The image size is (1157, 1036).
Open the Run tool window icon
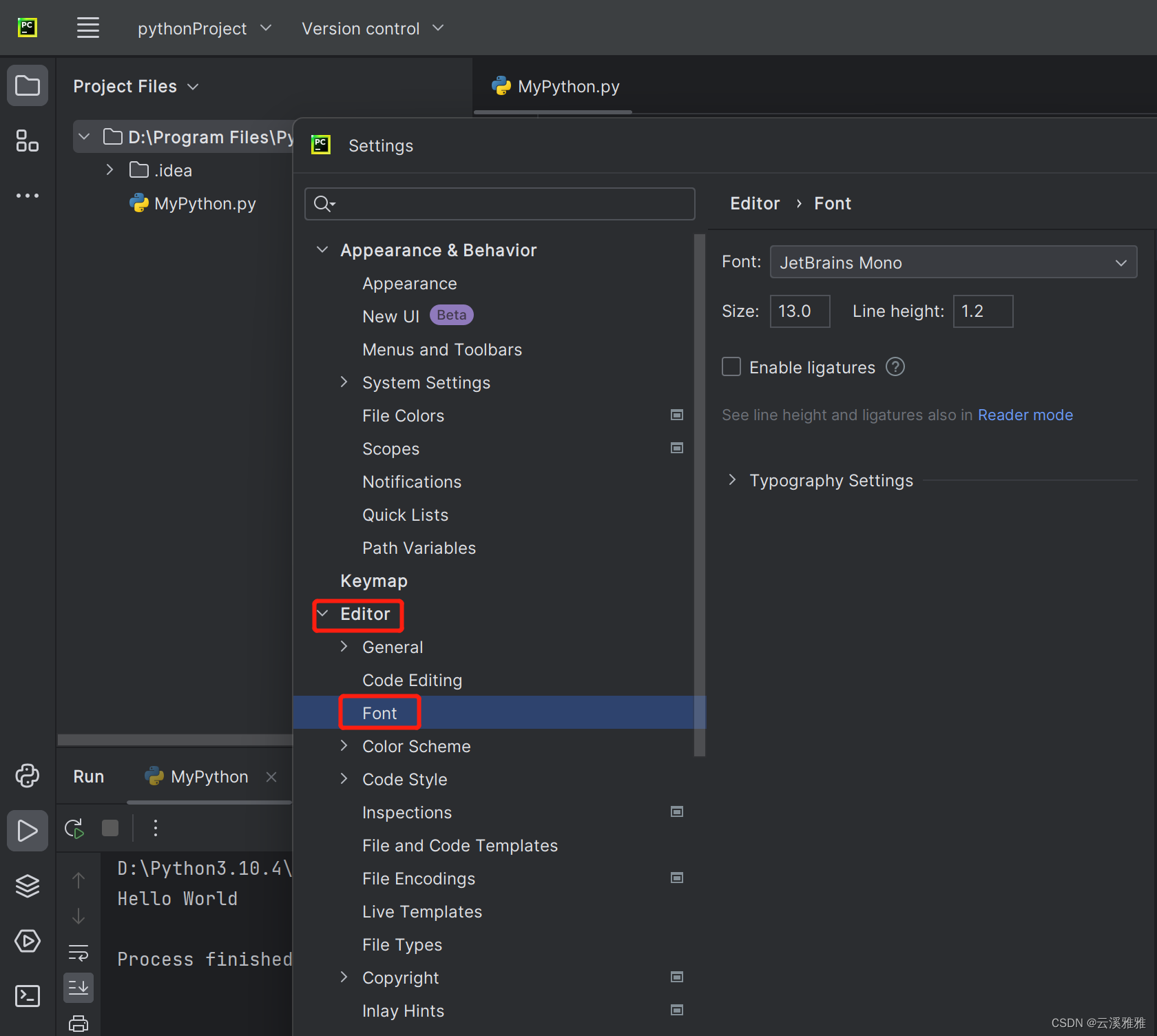pyautogui.click(x=28, y=831)
